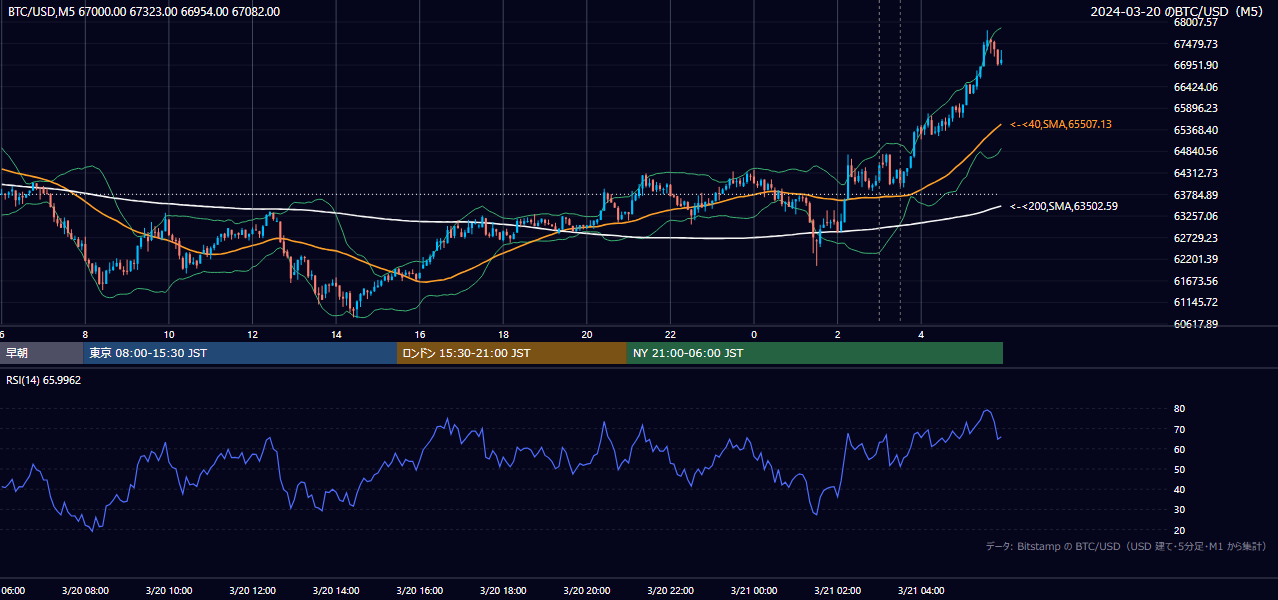Select the RSI scale value 60
Screen dimensions: 1278x600
coord(1180,449)
